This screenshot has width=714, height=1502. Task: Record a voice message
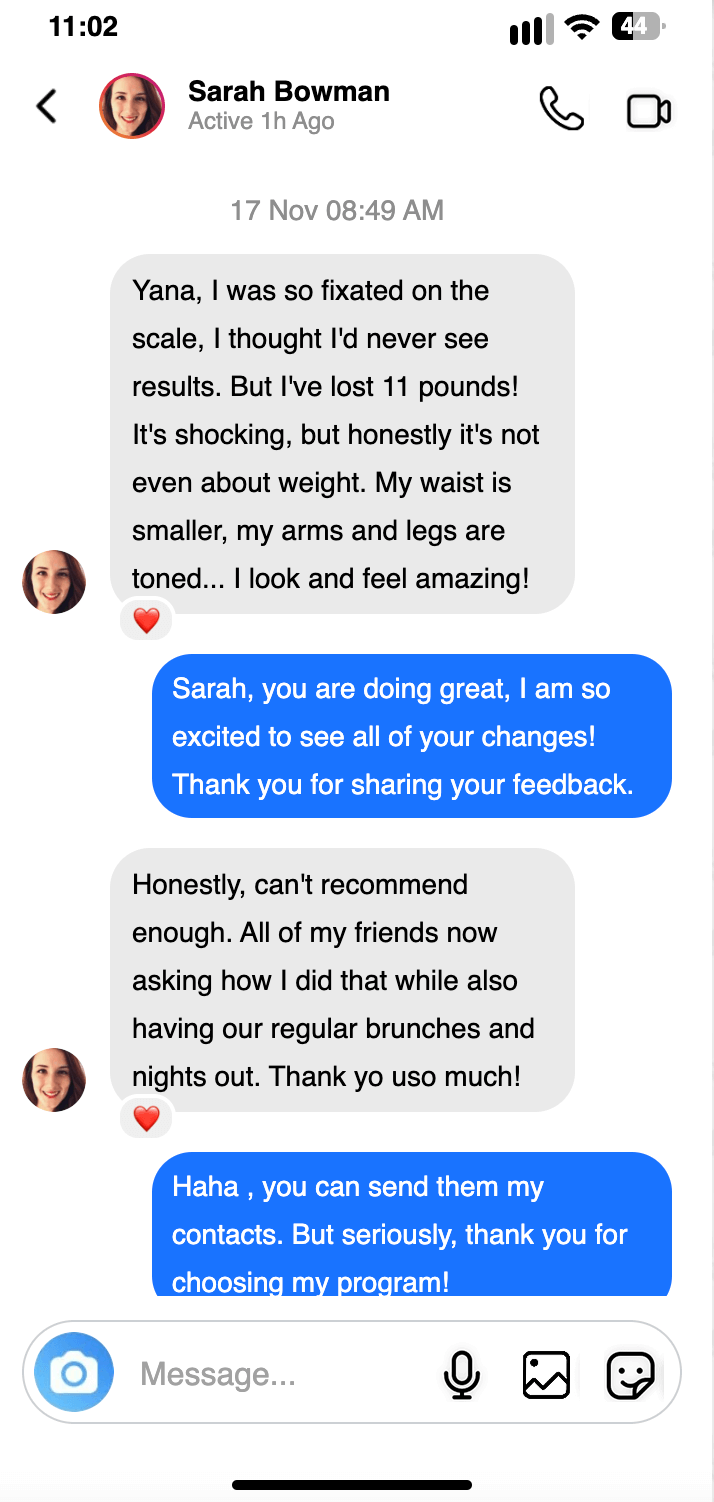tap(462, 1374)
